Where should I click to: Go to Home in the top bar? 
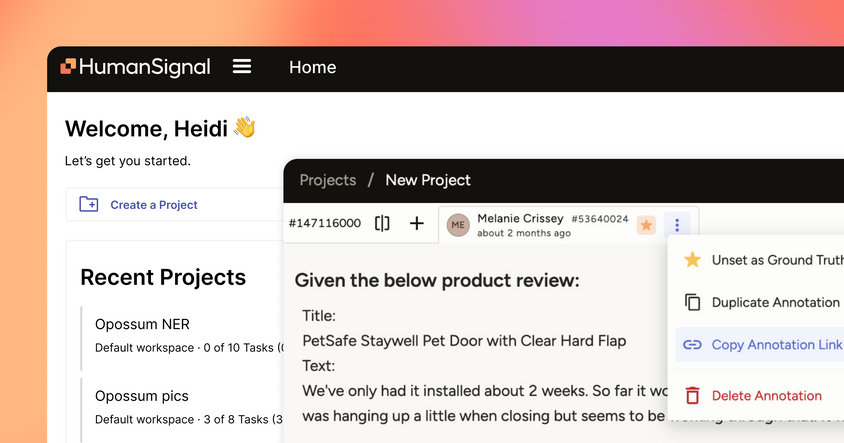click(312, 67)
